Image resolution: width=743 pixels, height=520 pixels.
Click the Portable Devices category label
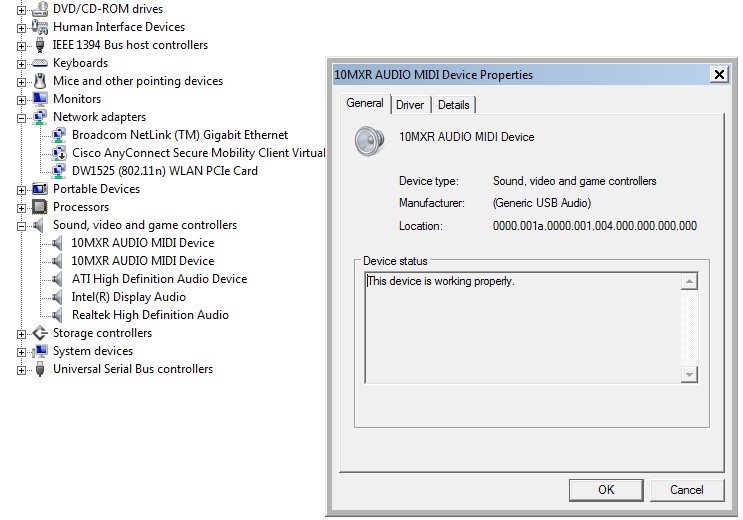point(97,189)
